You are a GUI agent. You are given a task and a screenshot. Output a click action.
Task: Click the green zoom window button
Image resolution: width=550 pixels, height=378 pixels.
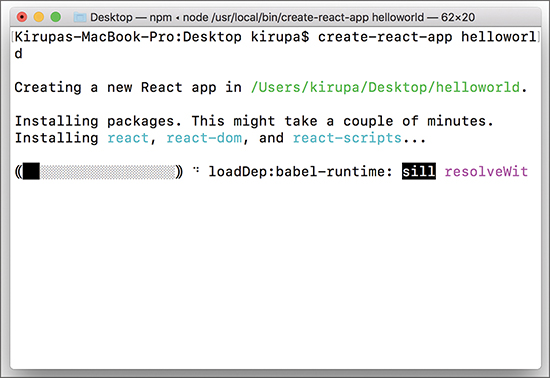click(55, 17)
